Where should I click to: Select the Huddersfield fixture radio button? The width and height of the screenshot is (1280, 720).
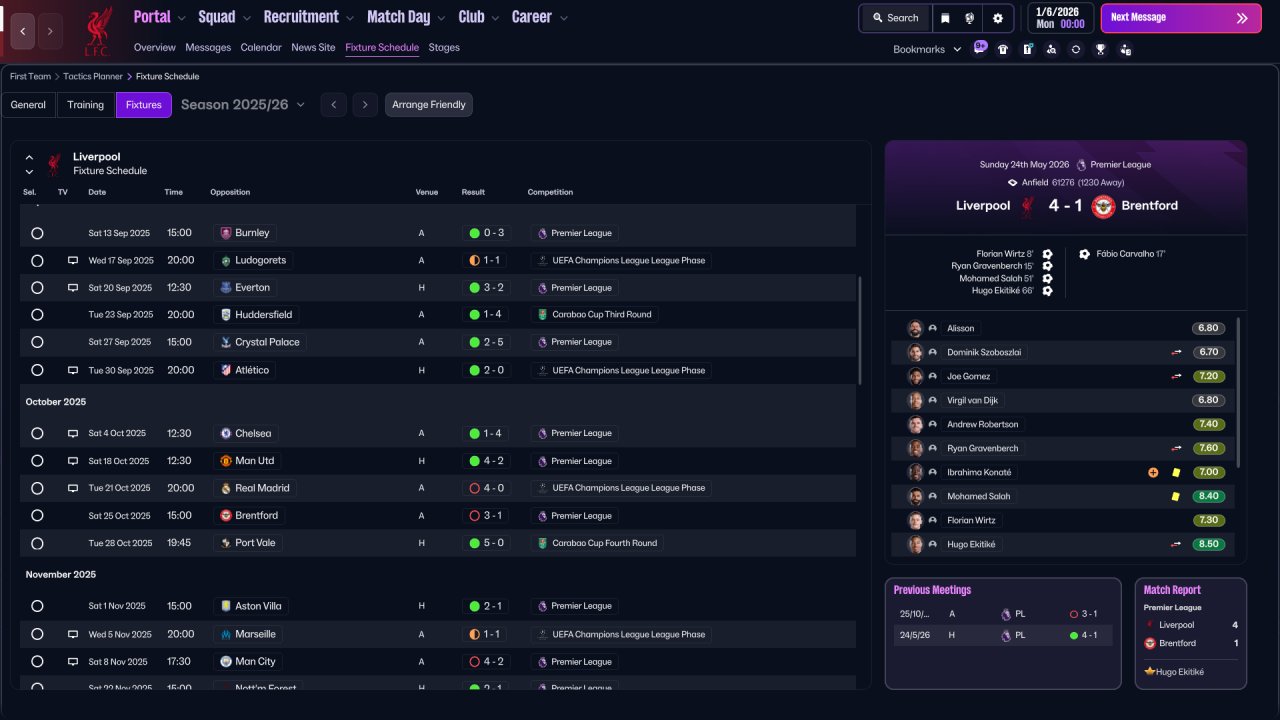click(x=37, y=315)
